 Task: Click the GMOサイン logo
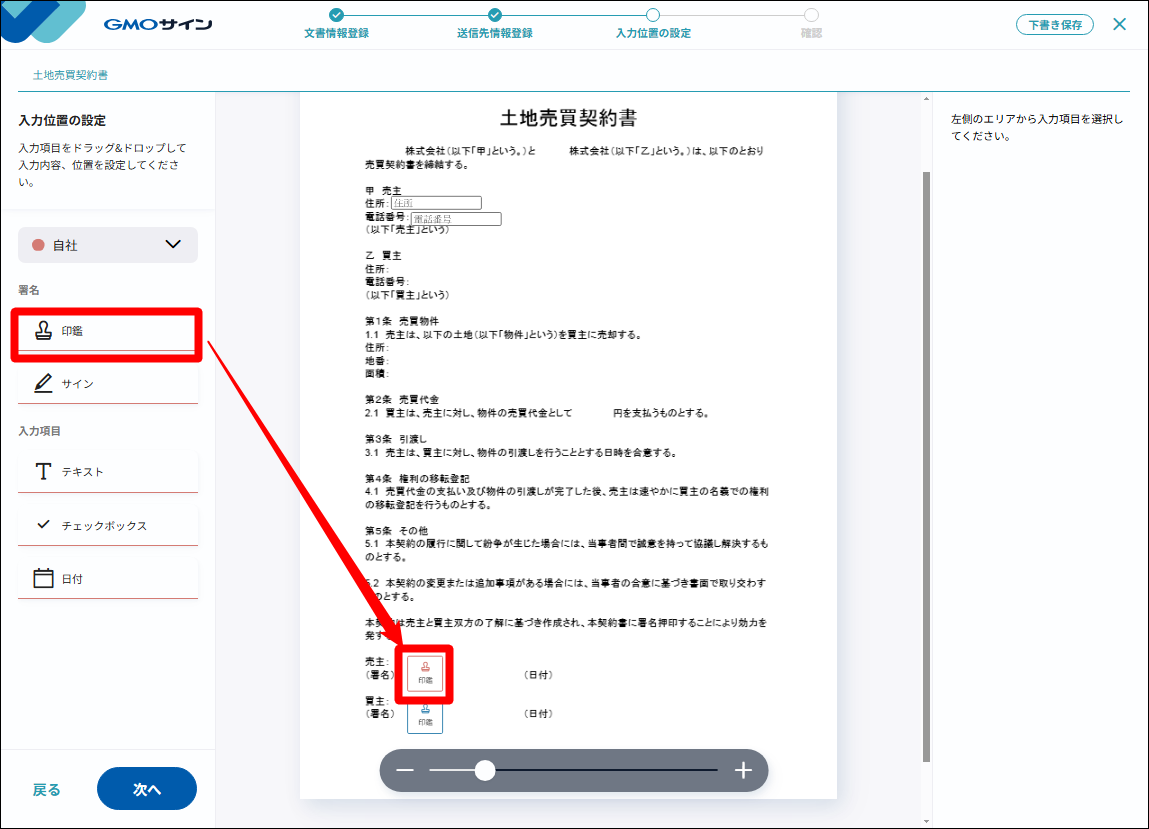[x=158, y=24]
